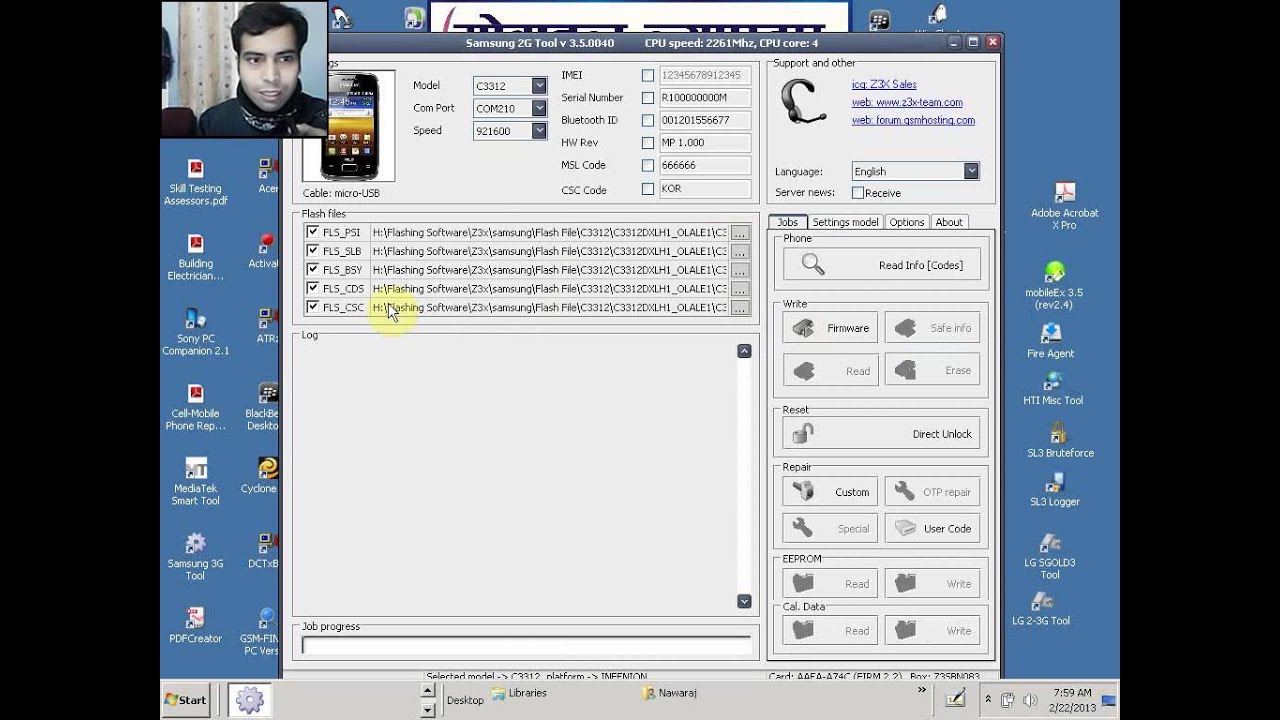The width and height of the screenshot is (1280, 720).
Task: Open the Nawaraj taskbar window
Action: [670, 693]
